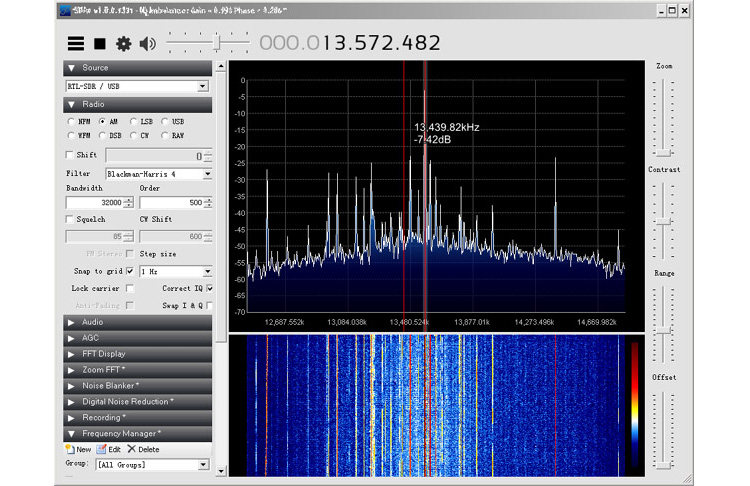750x486 pixels.
Task: Select the USB demodulation mode
Action: [165, 121]
